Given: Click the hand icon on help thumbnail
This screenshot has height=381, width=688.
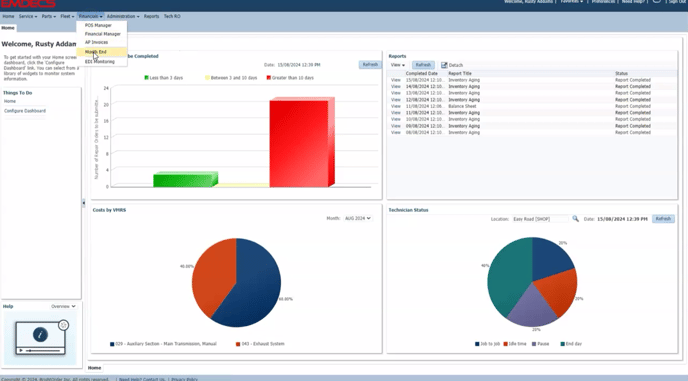Looking at the screenshot, I should (63, 325).
